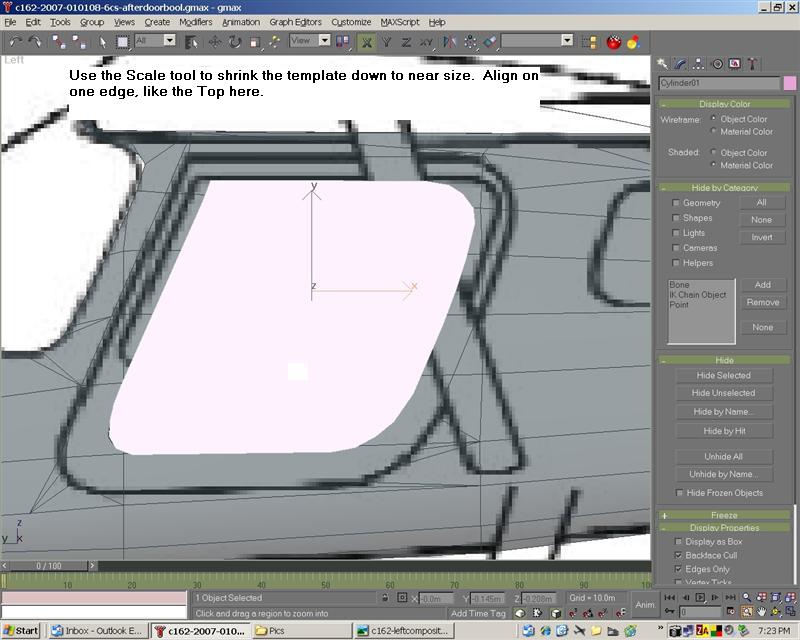Click the Unhide All button
The height and width of the screenshot is (640, 800).
(723, 456)
